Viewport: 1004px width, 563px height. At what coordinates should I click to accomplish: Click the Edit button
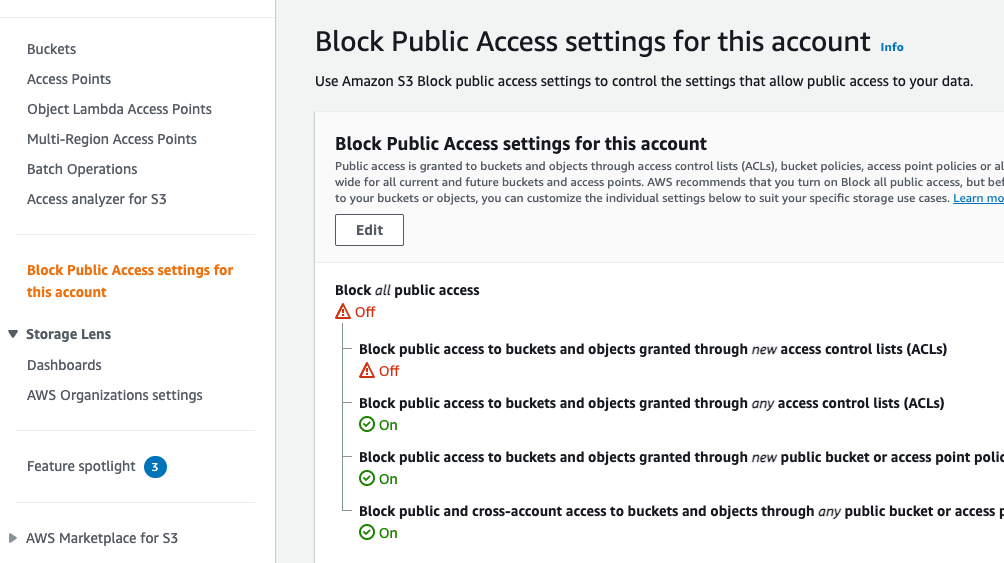[x=369, y=230]
